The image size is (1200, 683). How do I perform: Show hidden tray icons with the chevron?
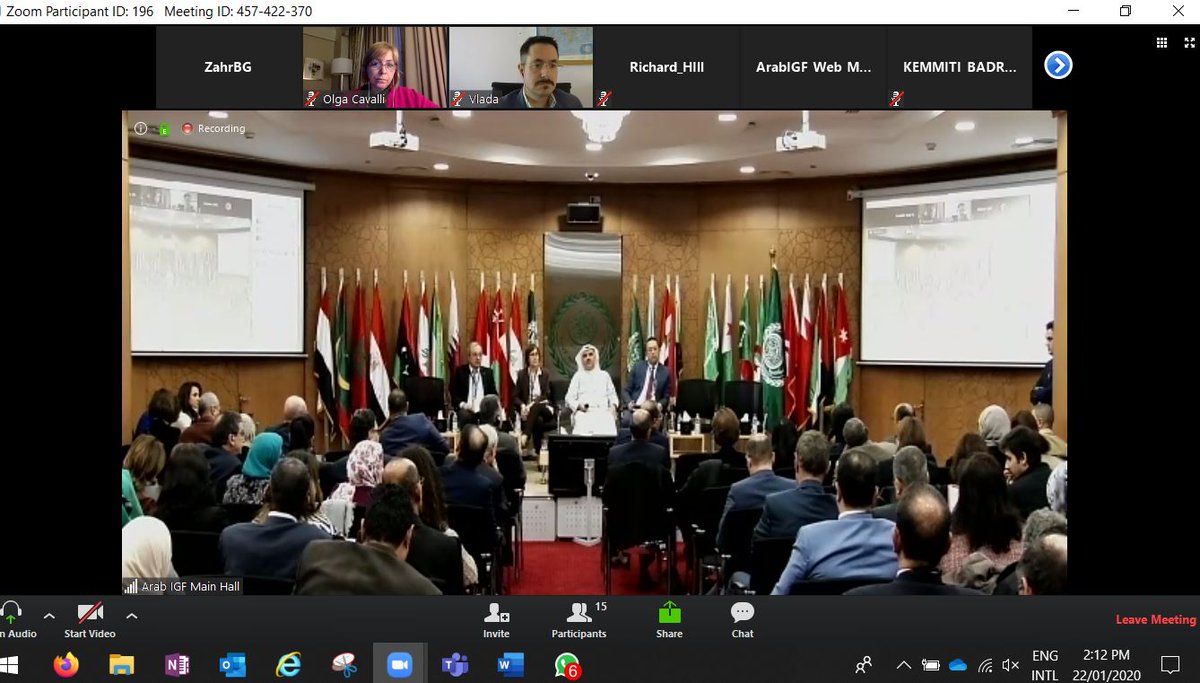click(x=903, y=664)
